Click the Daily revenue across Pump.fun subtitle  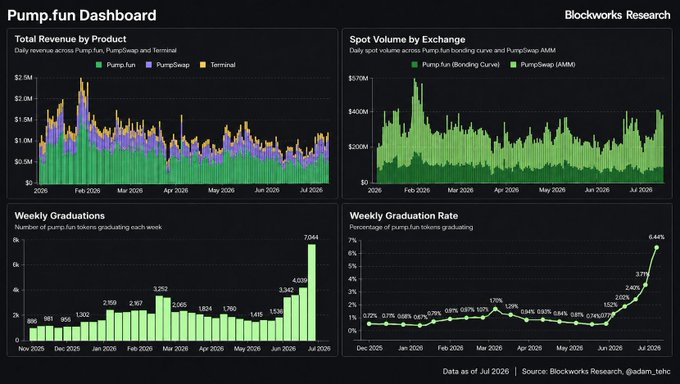click(95, 50)
